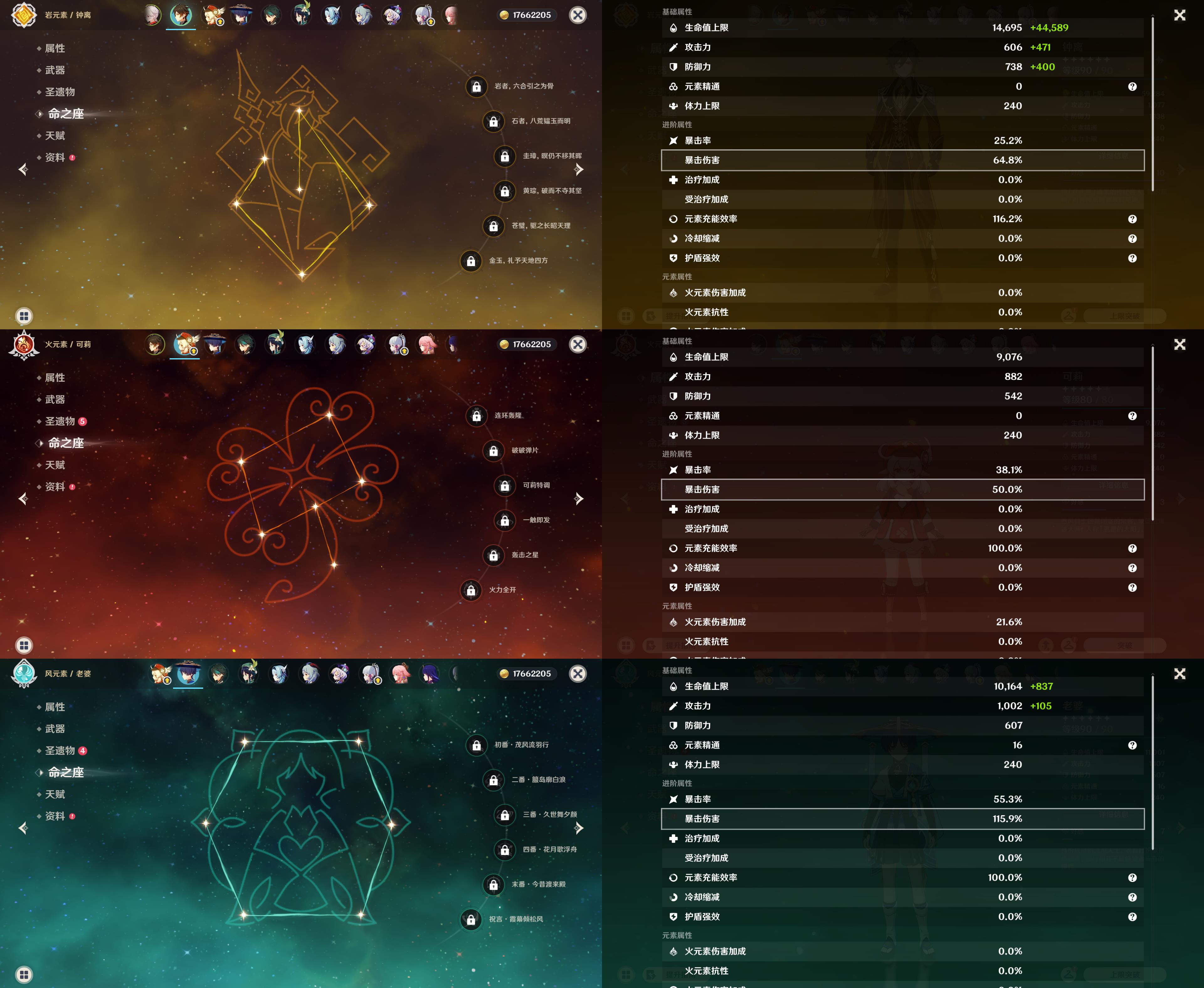Select the highlighted 暴击伤害 50.0% row

(x=902, y=489)
